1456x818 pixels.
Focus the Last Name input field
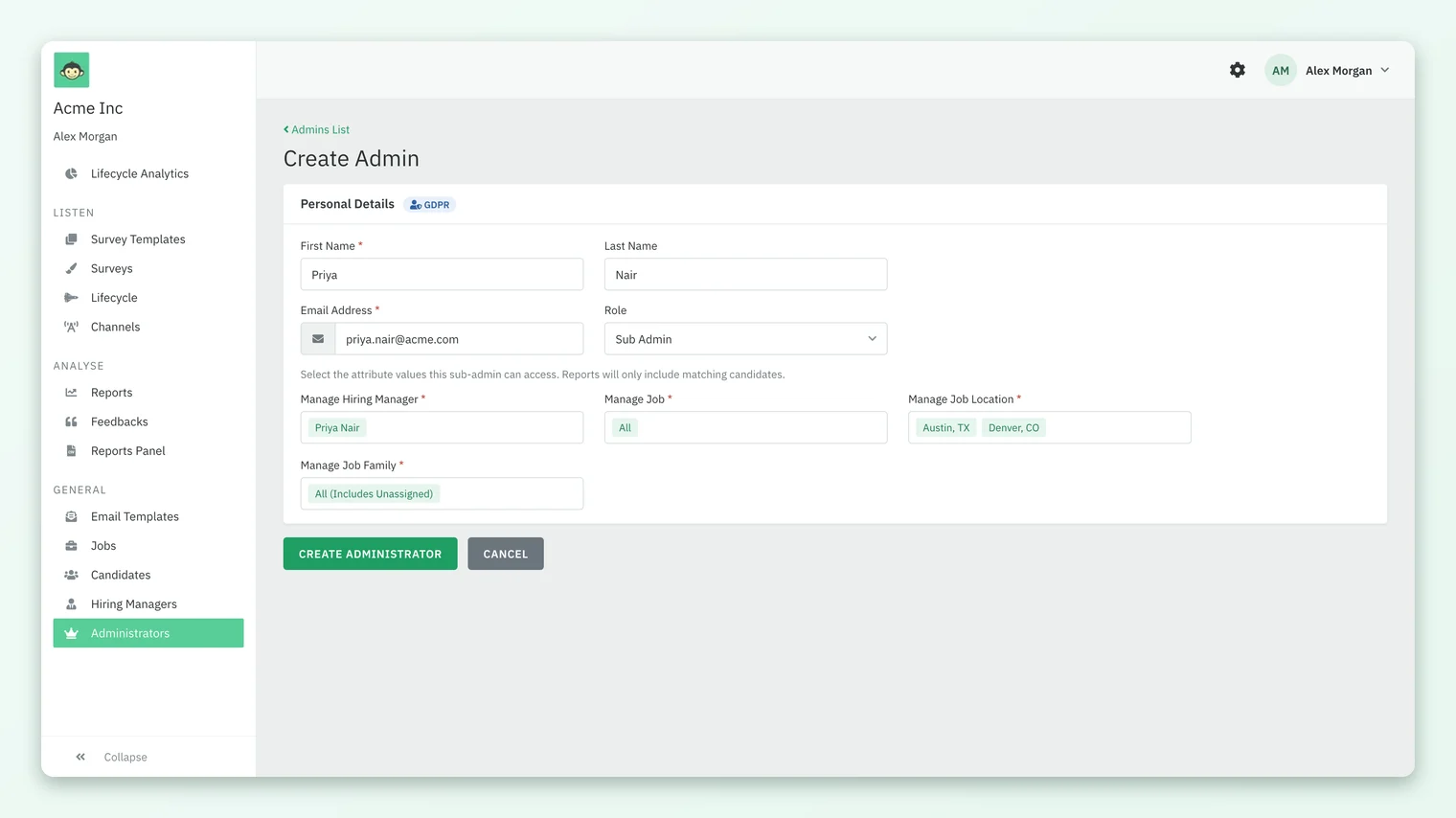pyautogui.click(x=745, y=274)
